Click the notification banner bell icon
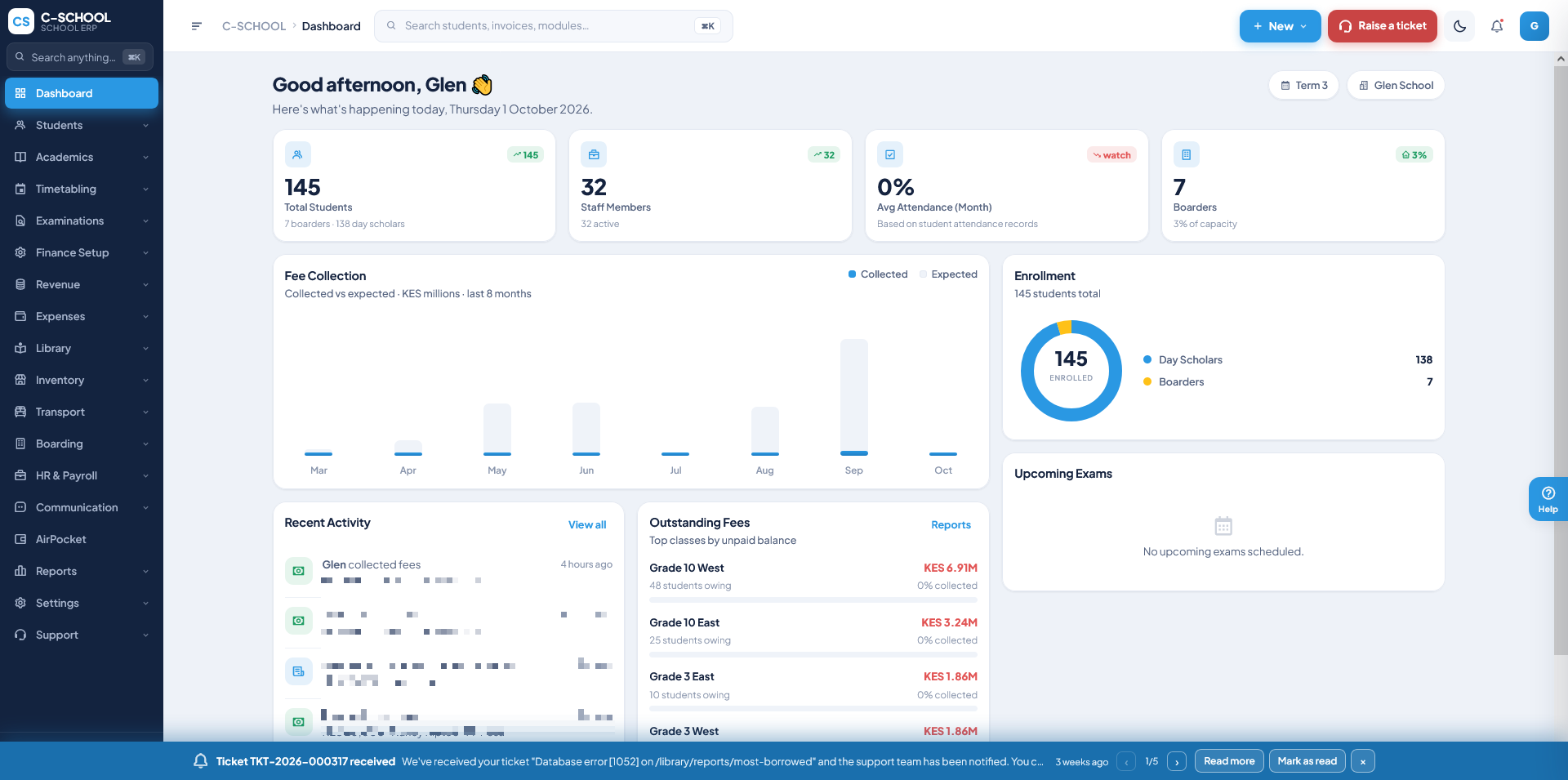Viewport: 1568px width, 780px height. tap(200, 761)
